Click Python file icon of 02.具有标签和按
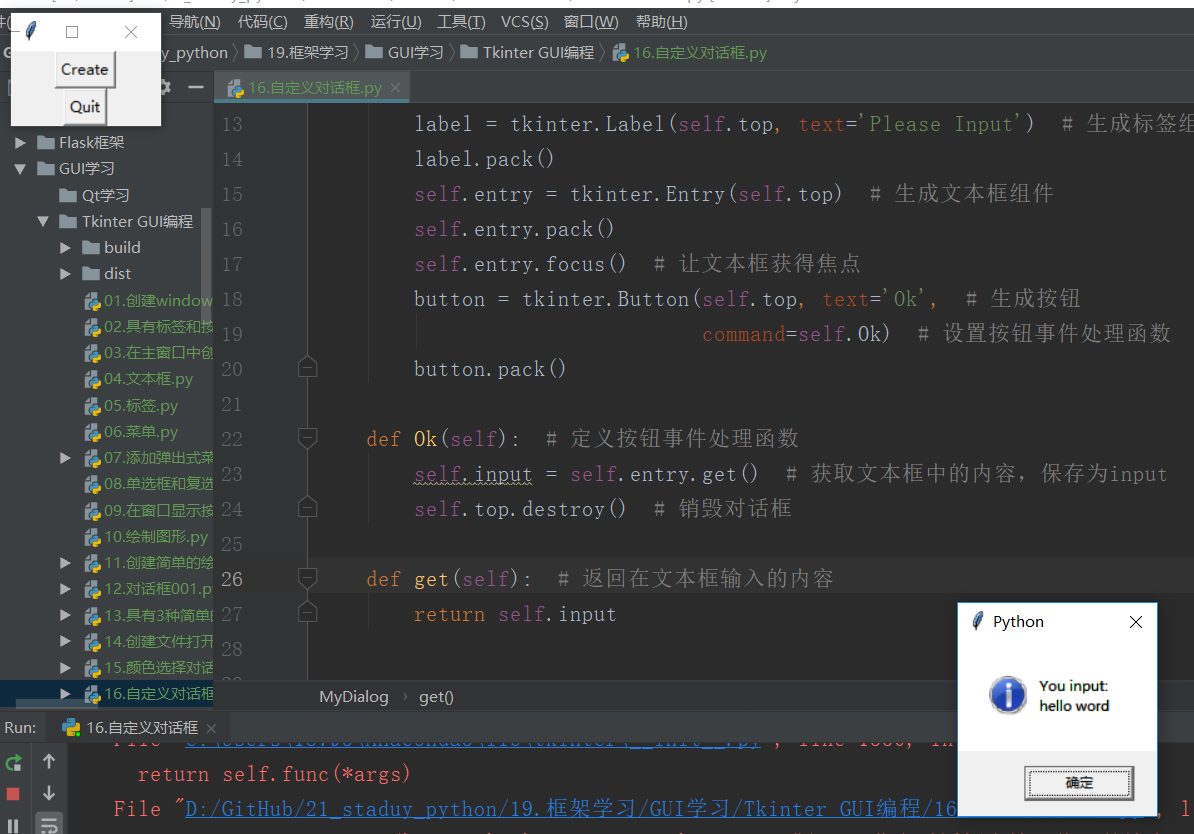This screenshot has width=1194, height=834. coord(92,328)
